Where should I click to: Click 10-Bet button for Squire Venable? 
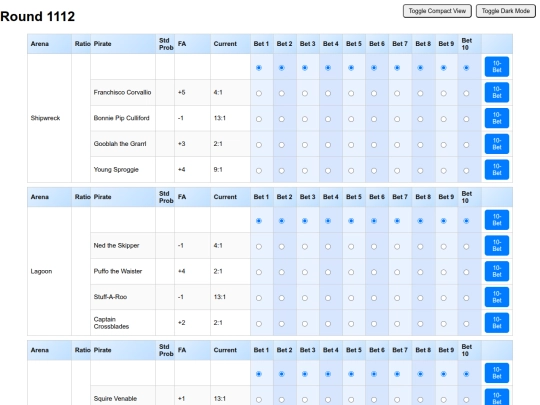click(x=497, y=397)
